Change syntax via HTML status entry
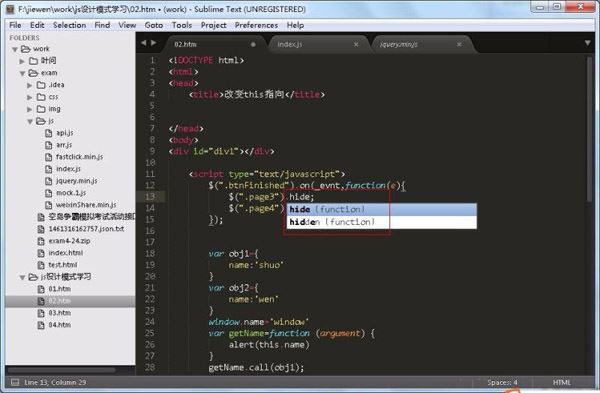 click(561, 382)
